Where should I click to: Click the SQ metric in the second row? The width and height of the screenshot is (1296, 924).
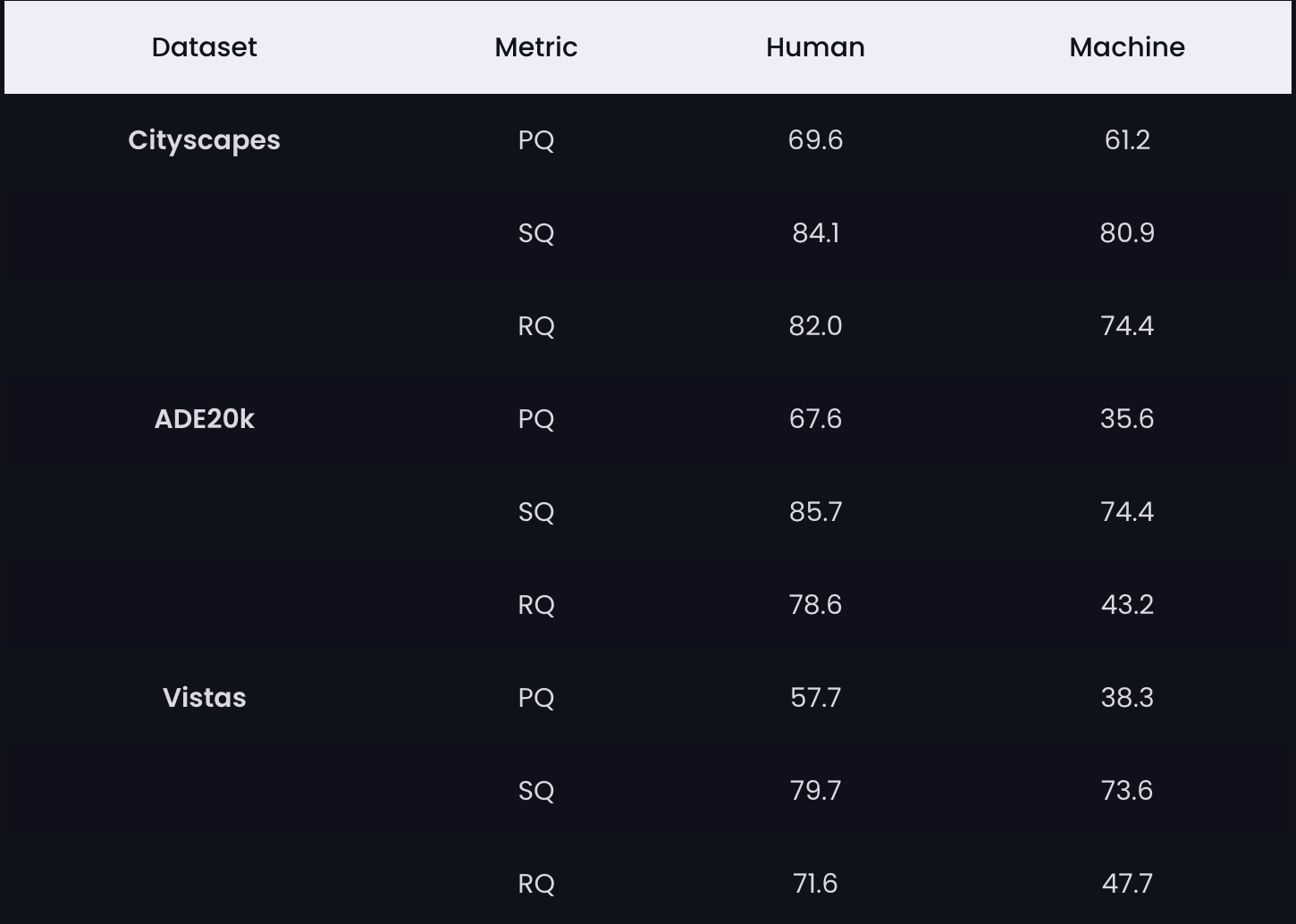click(x=535, y=232)
